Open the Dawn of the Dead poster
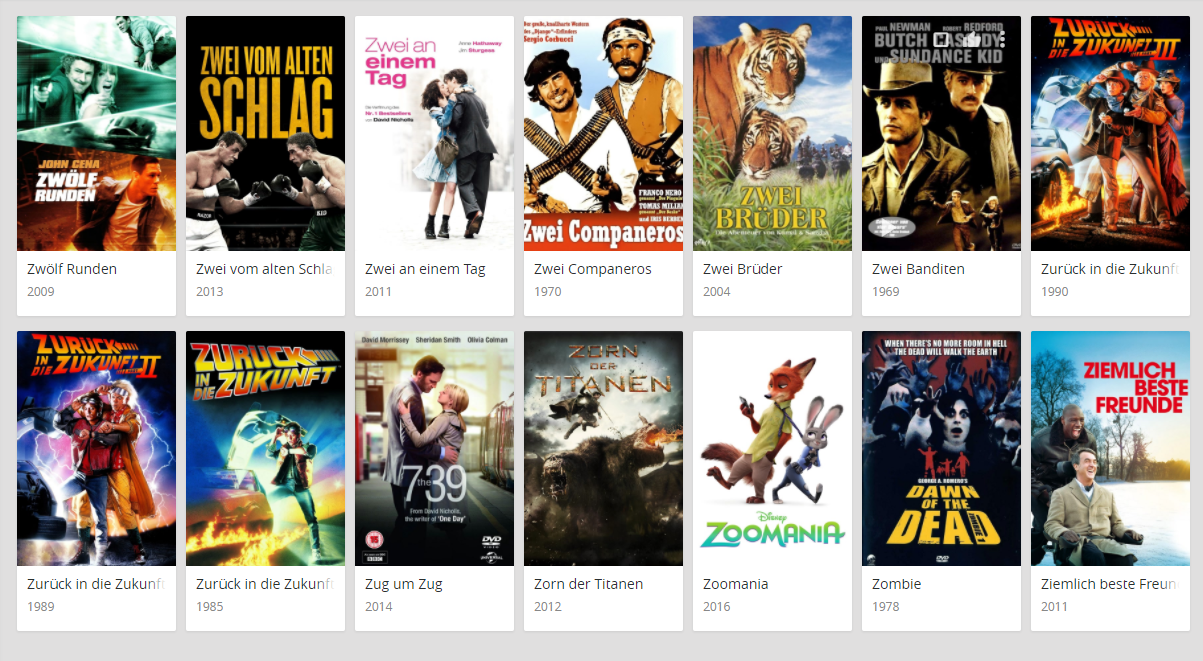The height and width of the screenshot is (661, 1203). coord(941,448)
